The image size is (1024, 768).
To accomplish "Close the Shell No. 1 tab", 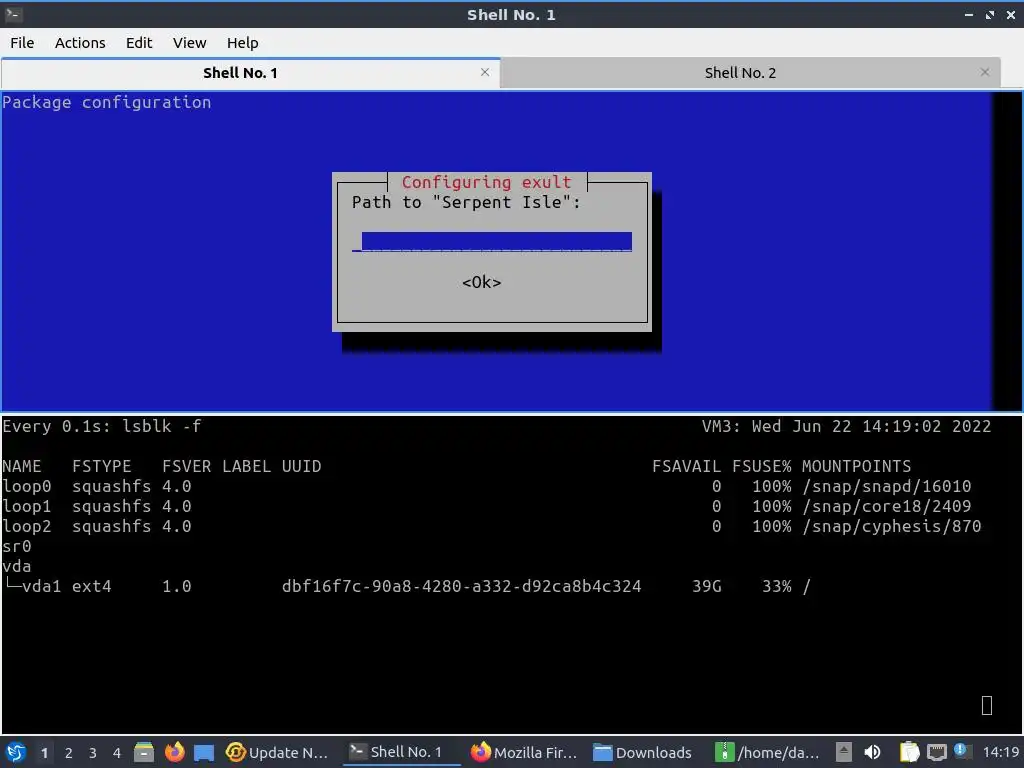I will coord(485,72).
